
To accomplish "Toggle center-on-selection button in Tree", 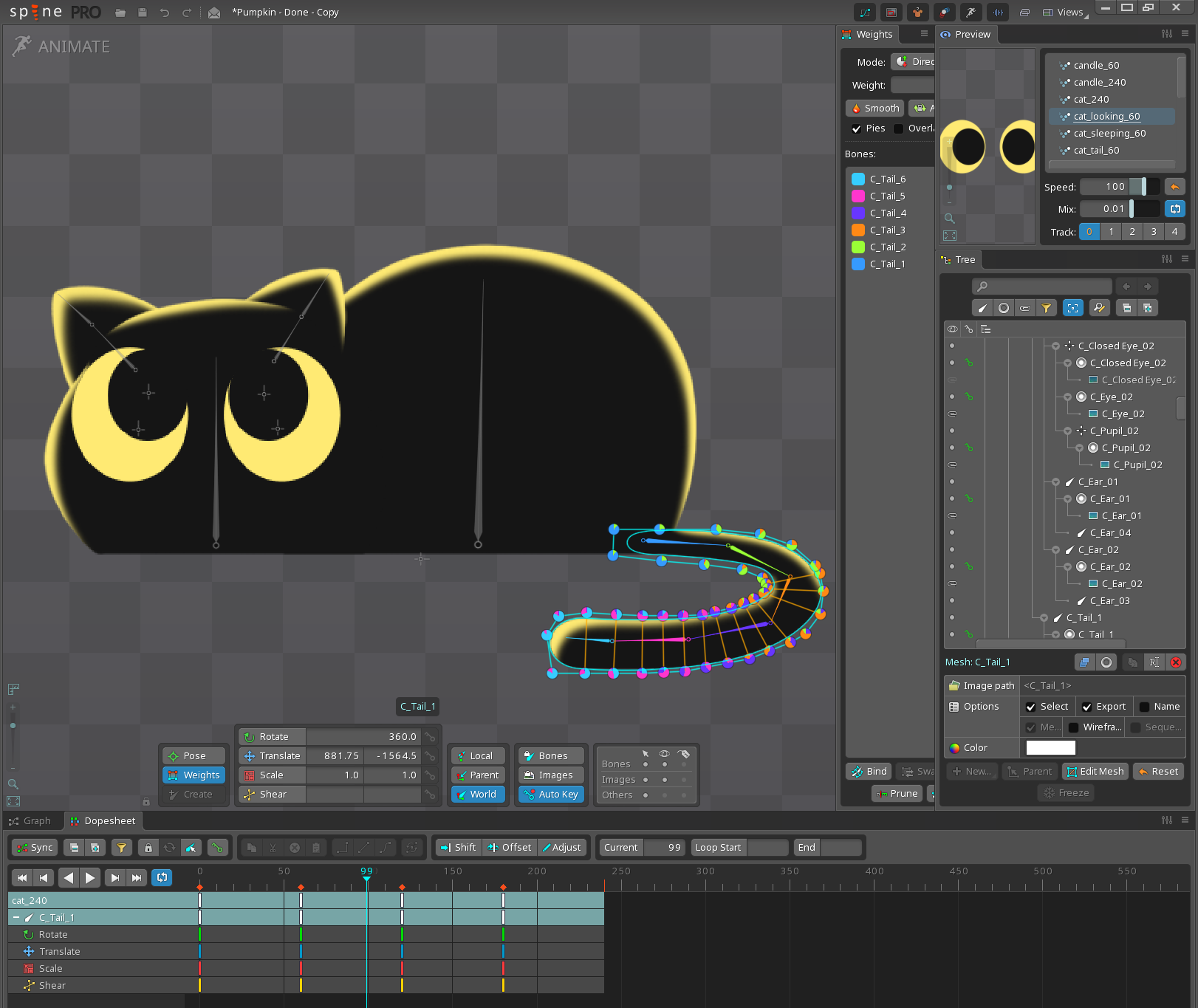I will pos(1073,308).
